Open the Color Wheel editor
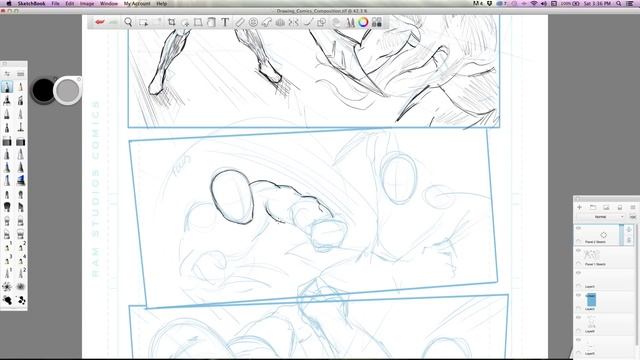This screenshot has height=360, width=640. point(363,22)
